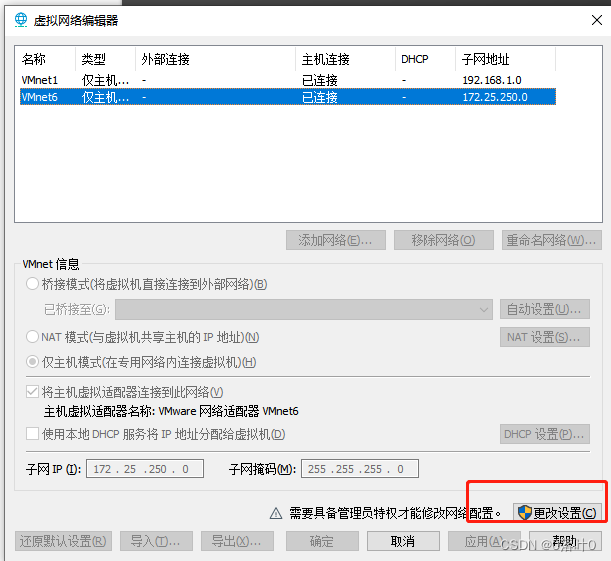The image size is (611, 561).
Task: Sort the list by the 名称 column header
Action: (x=45, y=59)
